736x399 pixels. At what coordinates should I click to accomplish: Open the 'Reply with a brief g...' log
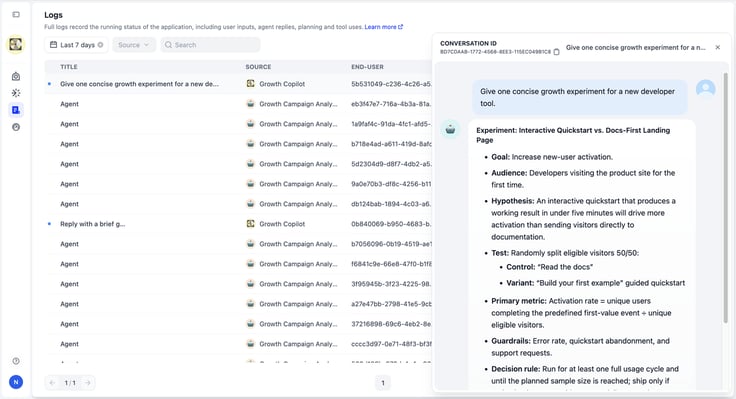click(x=92, y=224)
